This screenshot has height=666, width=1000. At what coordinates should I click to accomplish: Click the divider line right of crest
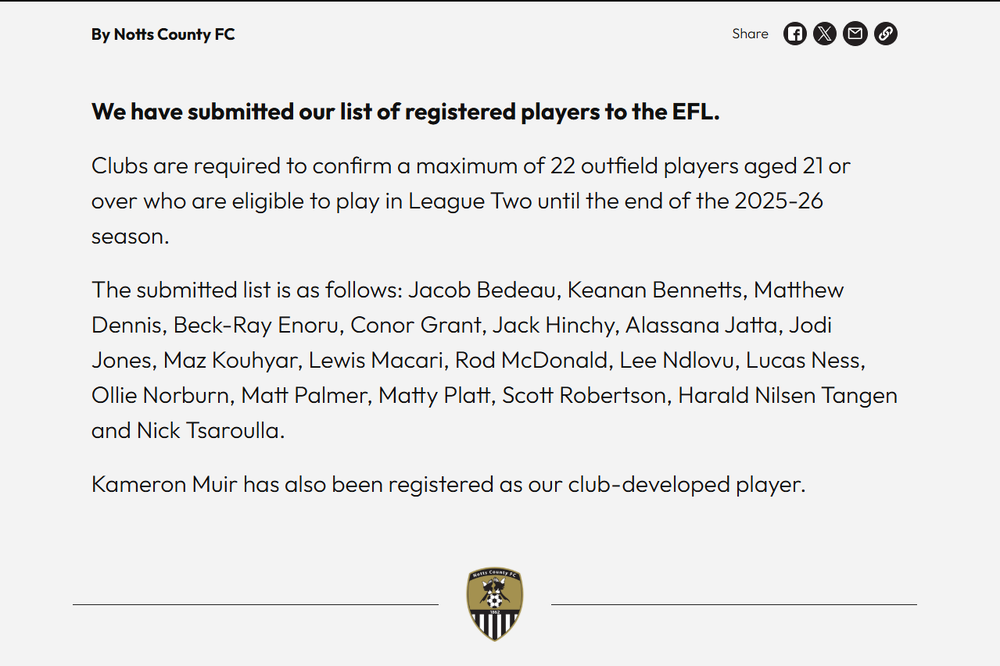coord(733,604)
